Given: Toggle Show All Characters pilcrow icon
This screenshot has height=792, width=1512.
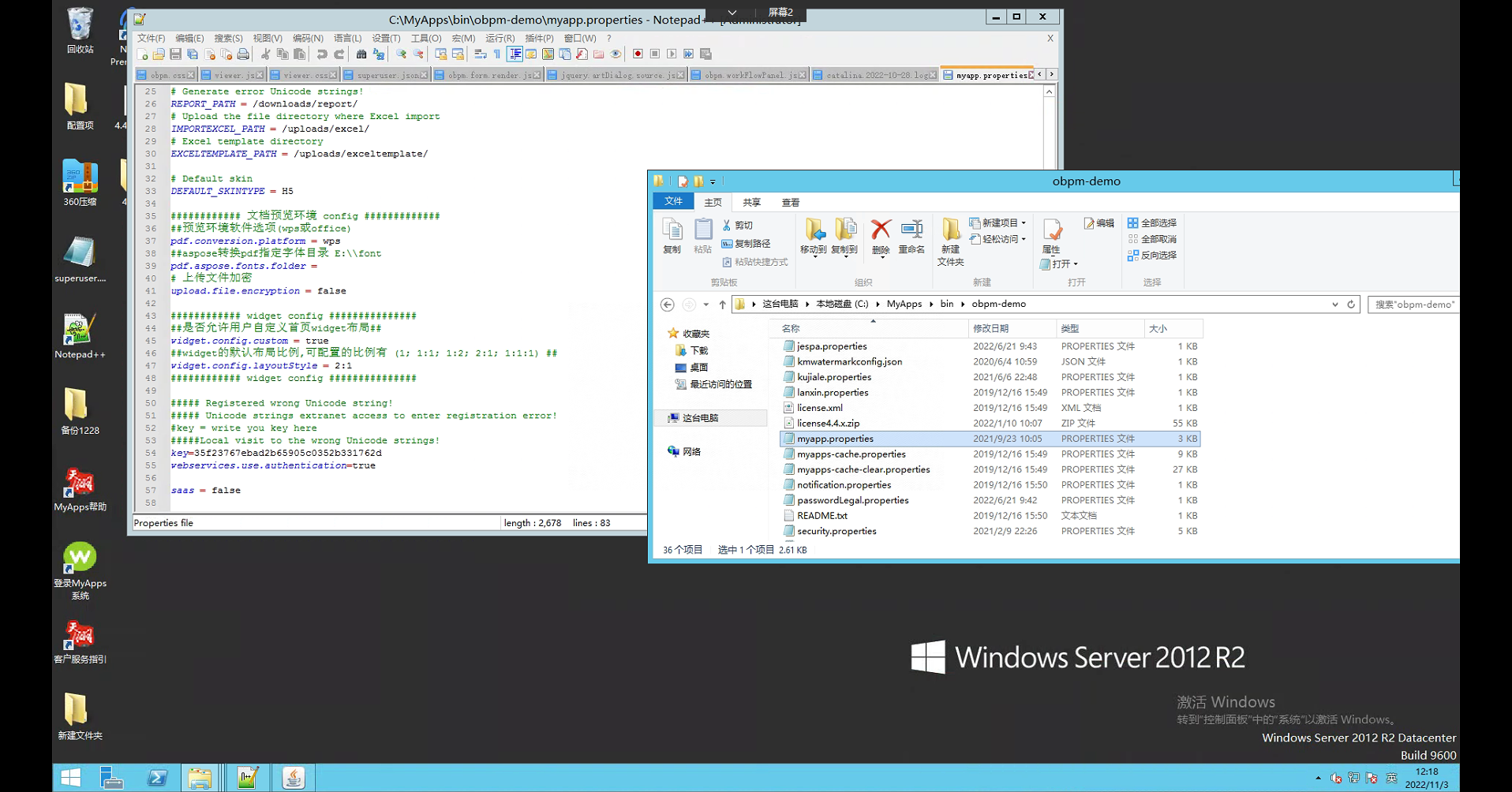Looking at the screenshot, I should pyautogui.click(x=497, y=54).
